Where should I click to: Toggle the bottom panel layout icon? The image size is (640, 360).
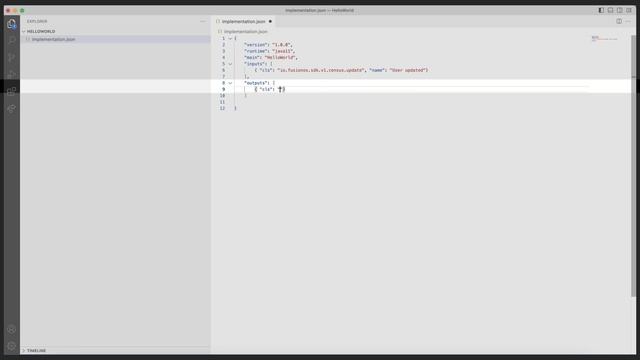pos(611,10)
